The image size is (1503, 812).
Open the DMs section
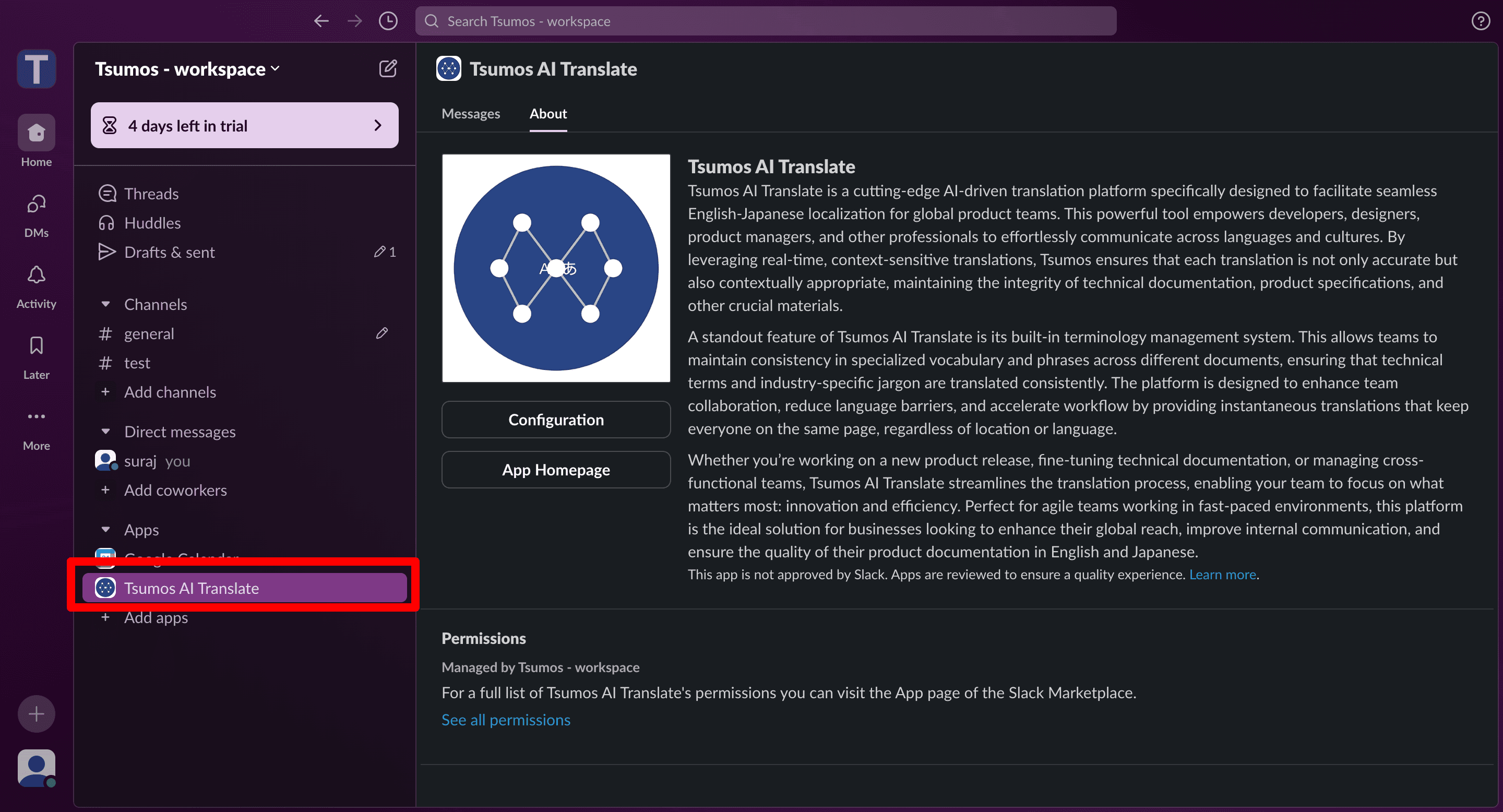36,215
